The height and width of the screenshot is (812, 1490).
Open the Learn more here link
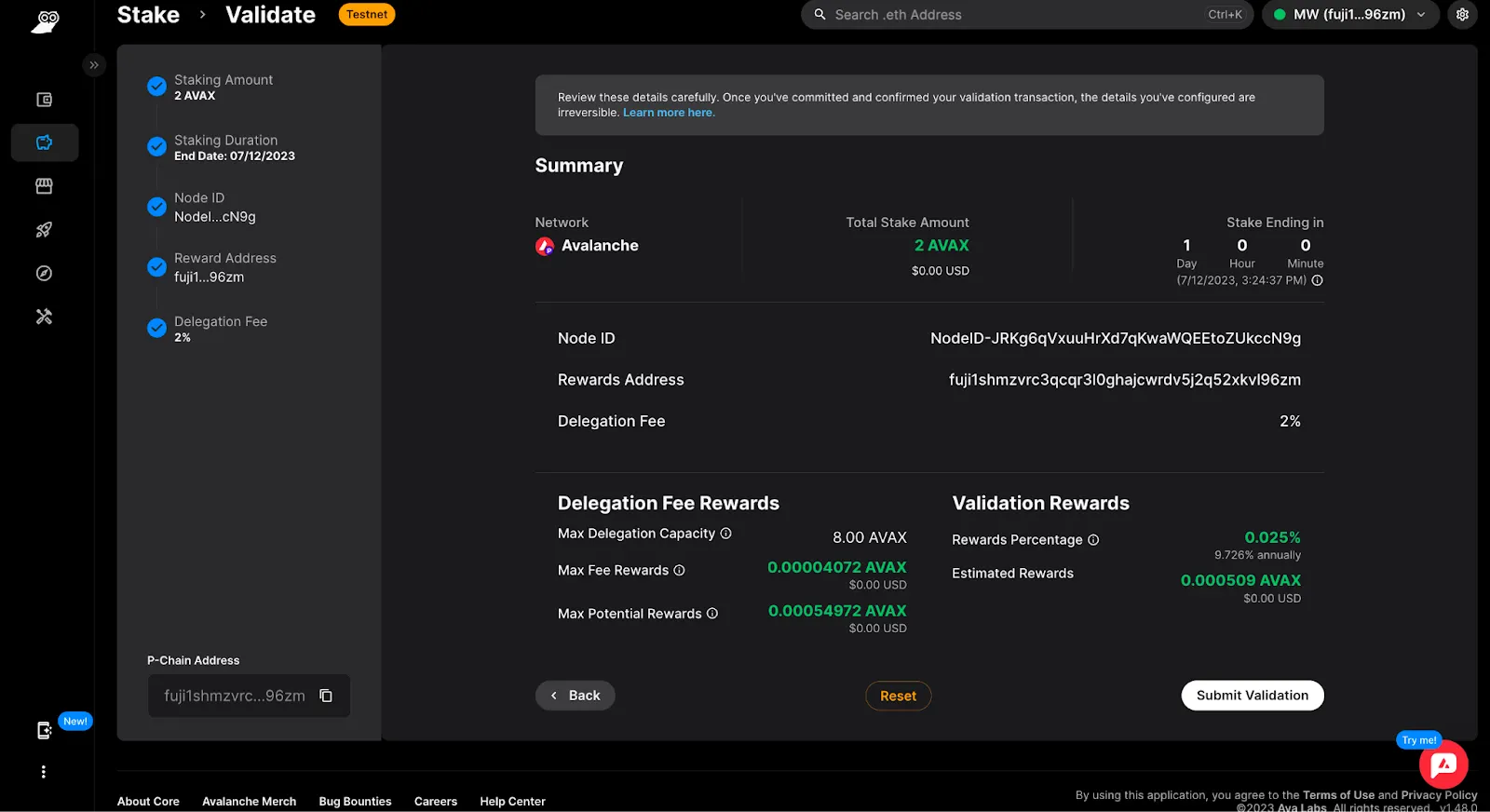pos(669,113)
